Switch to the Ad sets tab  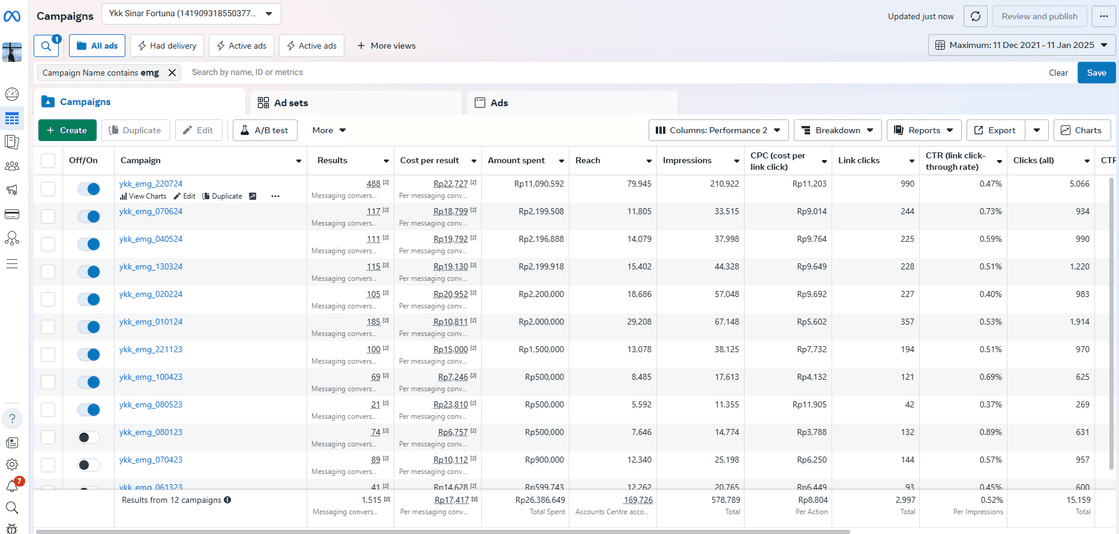[x=356, y=102]
